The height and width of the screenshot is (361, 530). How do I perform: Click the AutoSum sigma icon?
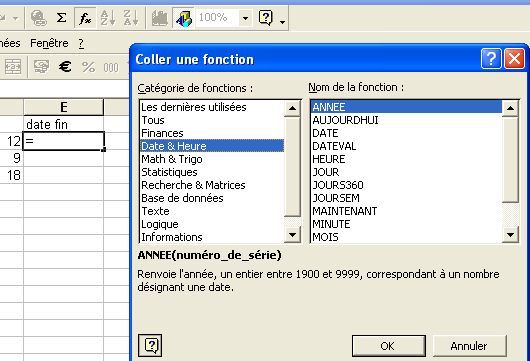tap(61, 18)
